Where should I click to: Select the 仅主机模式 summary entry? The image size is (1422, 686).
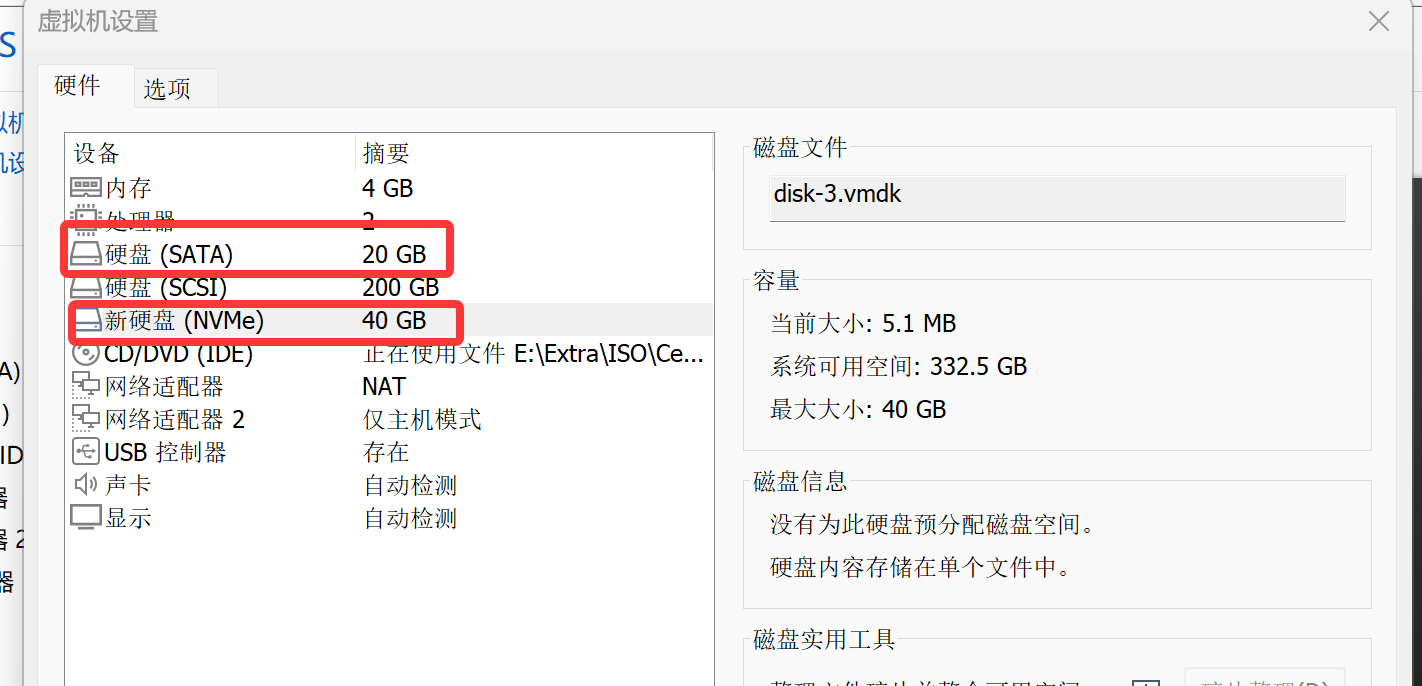[422, 419]
